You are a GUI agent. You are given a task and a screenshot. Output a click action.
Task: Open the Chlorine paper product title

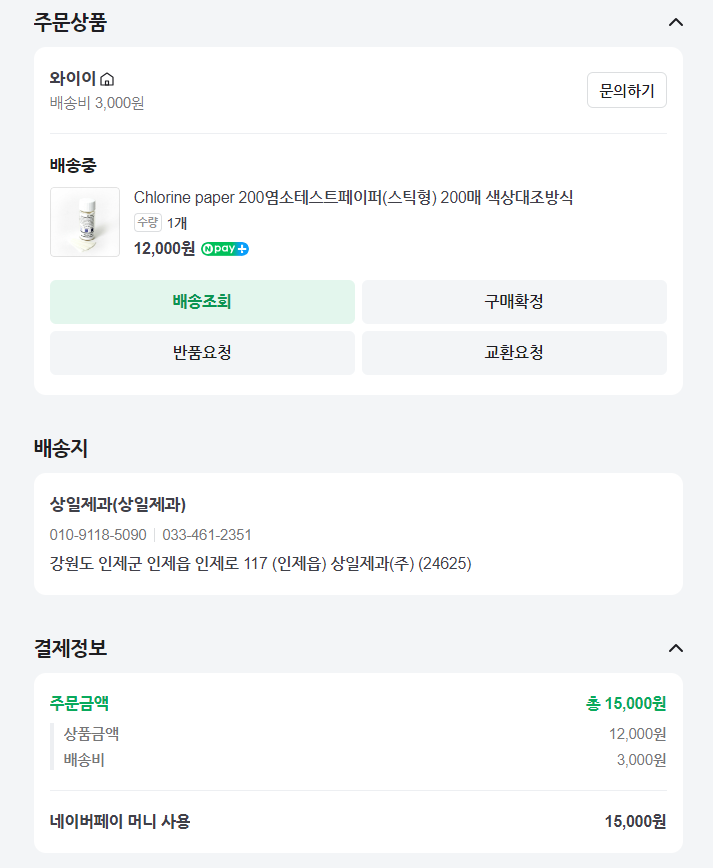(353, 198)
